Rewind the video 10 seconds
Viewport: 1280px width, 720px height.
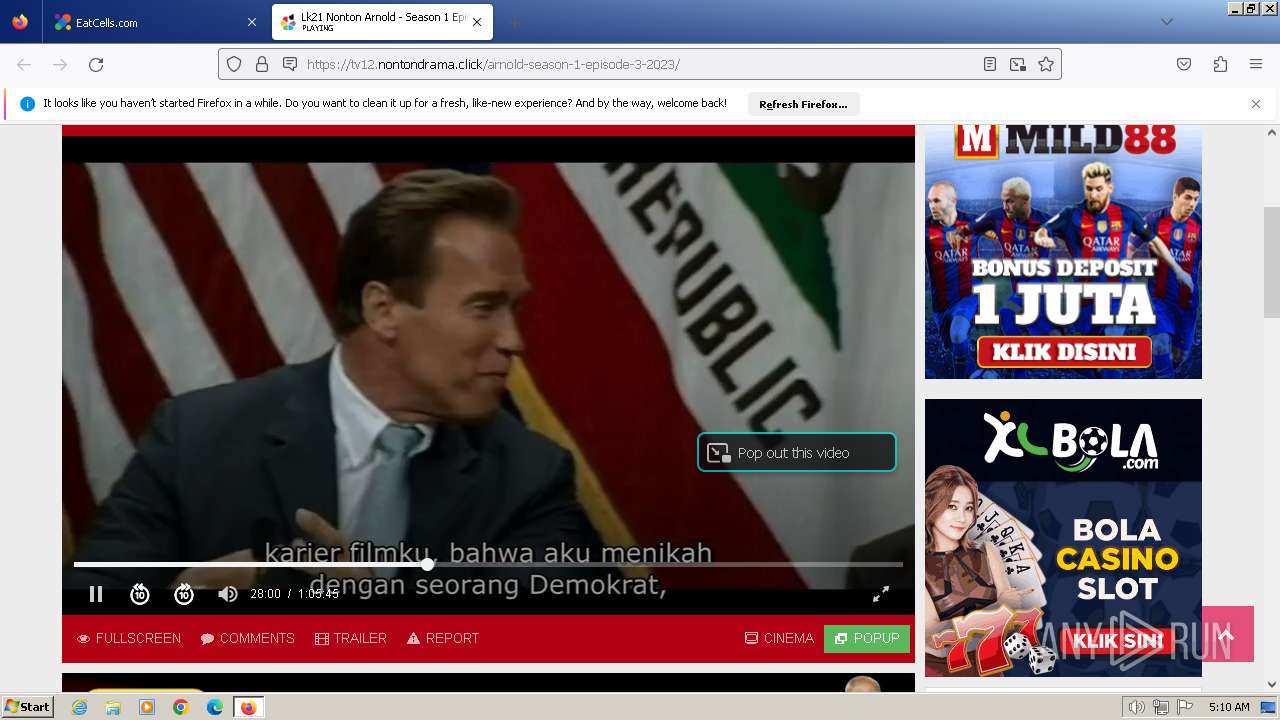pos(140,594)
